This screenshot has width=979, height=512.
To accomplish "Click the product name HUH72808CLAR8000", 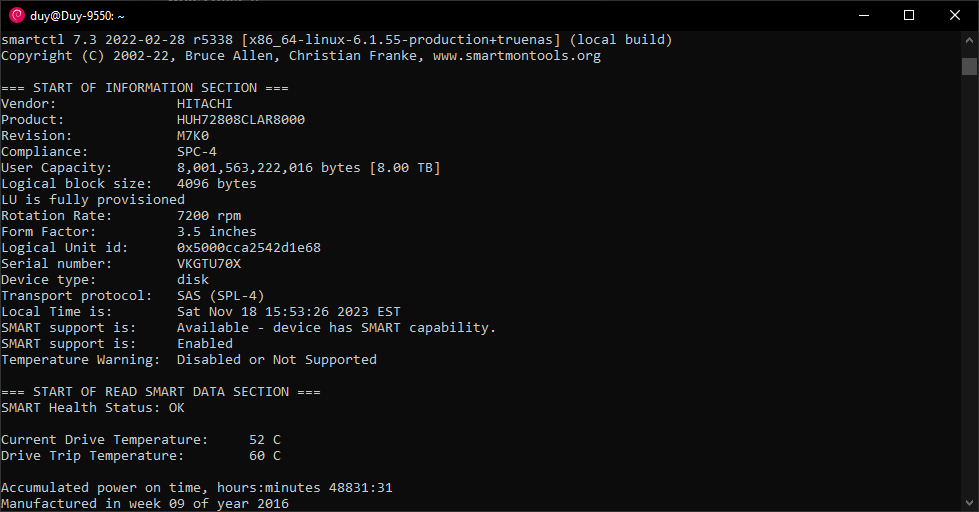I will click(241, 119).
